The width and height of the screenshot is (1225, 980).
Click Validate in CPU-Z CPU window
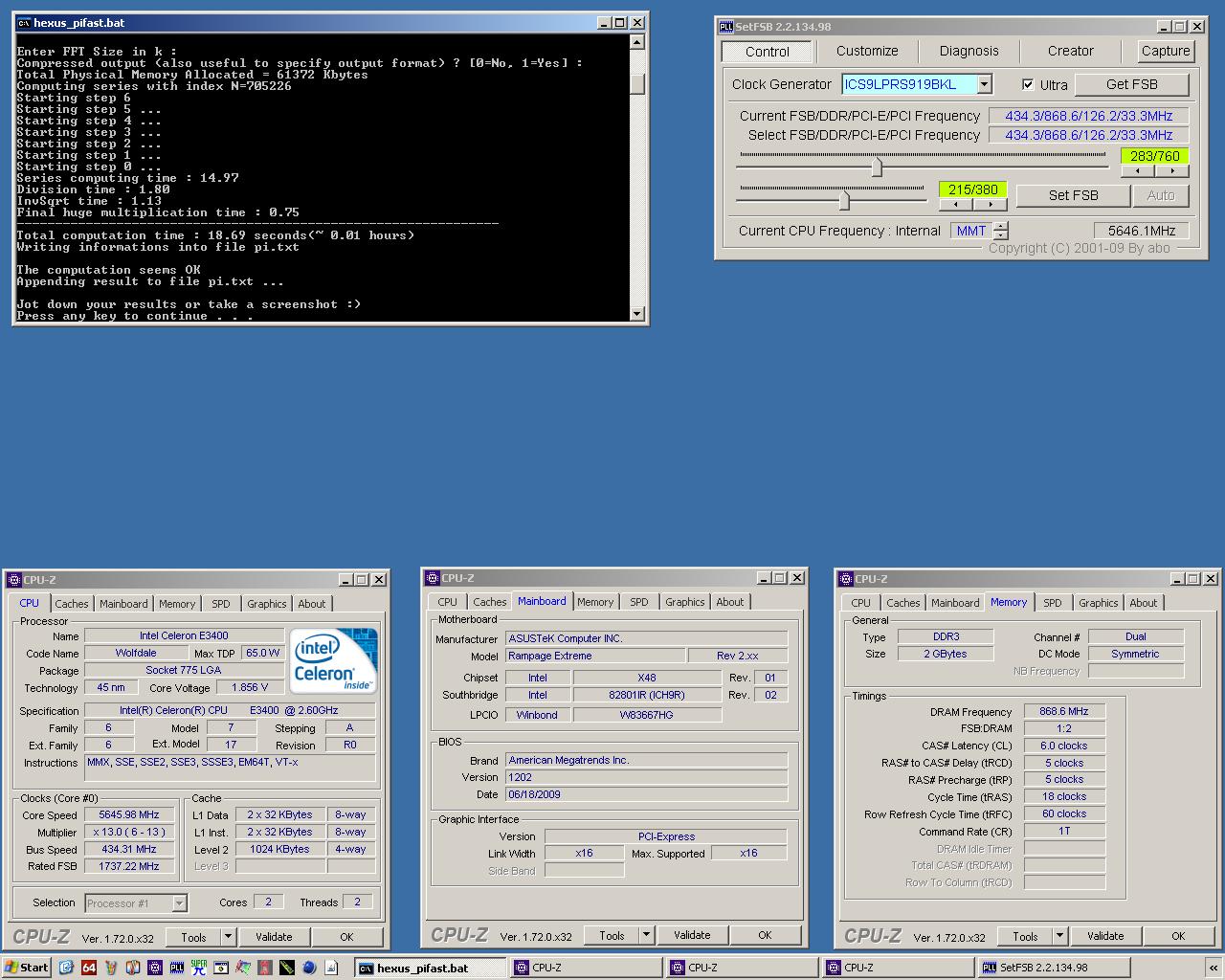click(x=274, y=937)
